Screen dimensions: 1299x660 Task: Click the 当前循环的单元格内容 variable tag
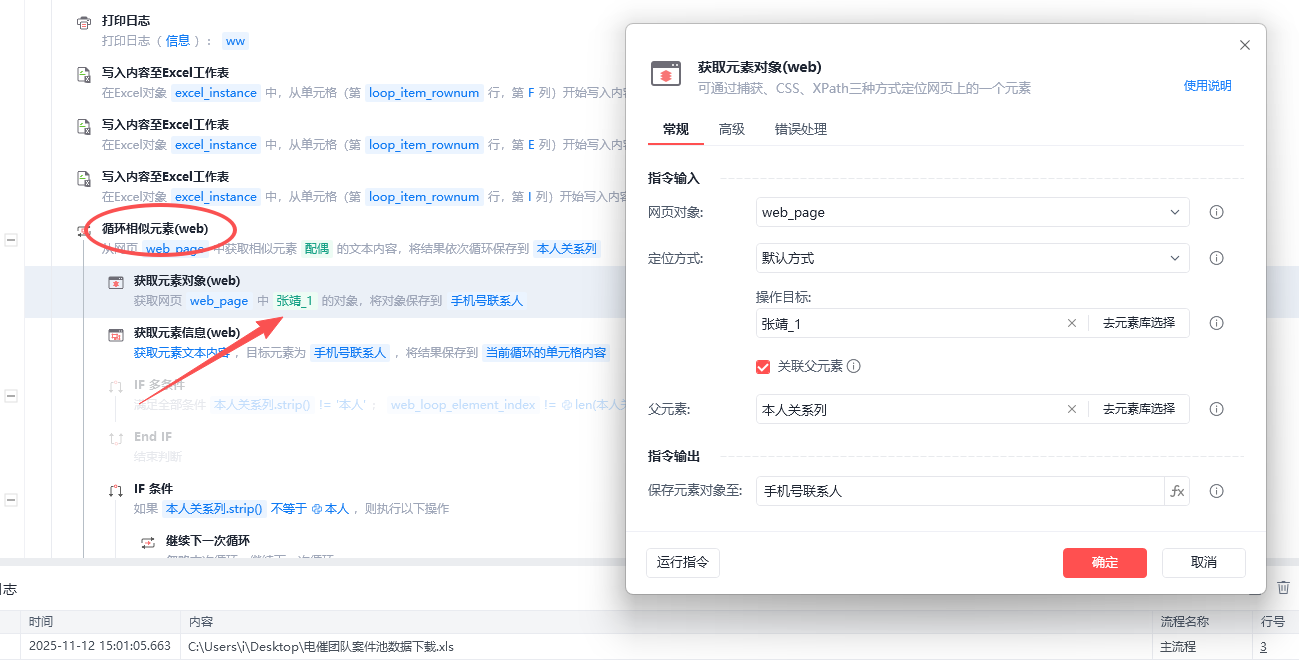(x=546, y=352)
